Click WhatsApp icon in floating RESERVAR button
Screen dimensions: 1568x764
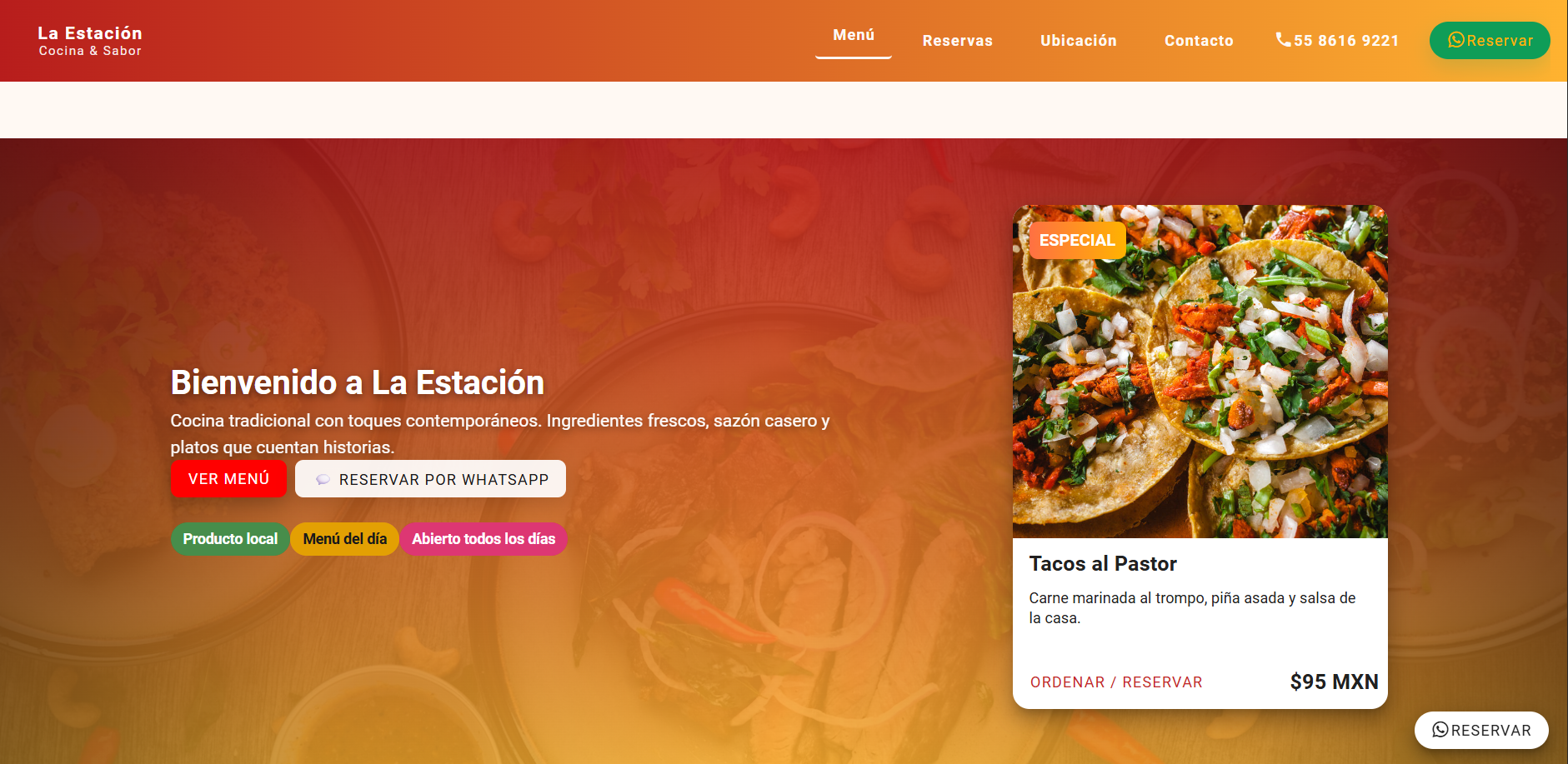point(1440,730)
